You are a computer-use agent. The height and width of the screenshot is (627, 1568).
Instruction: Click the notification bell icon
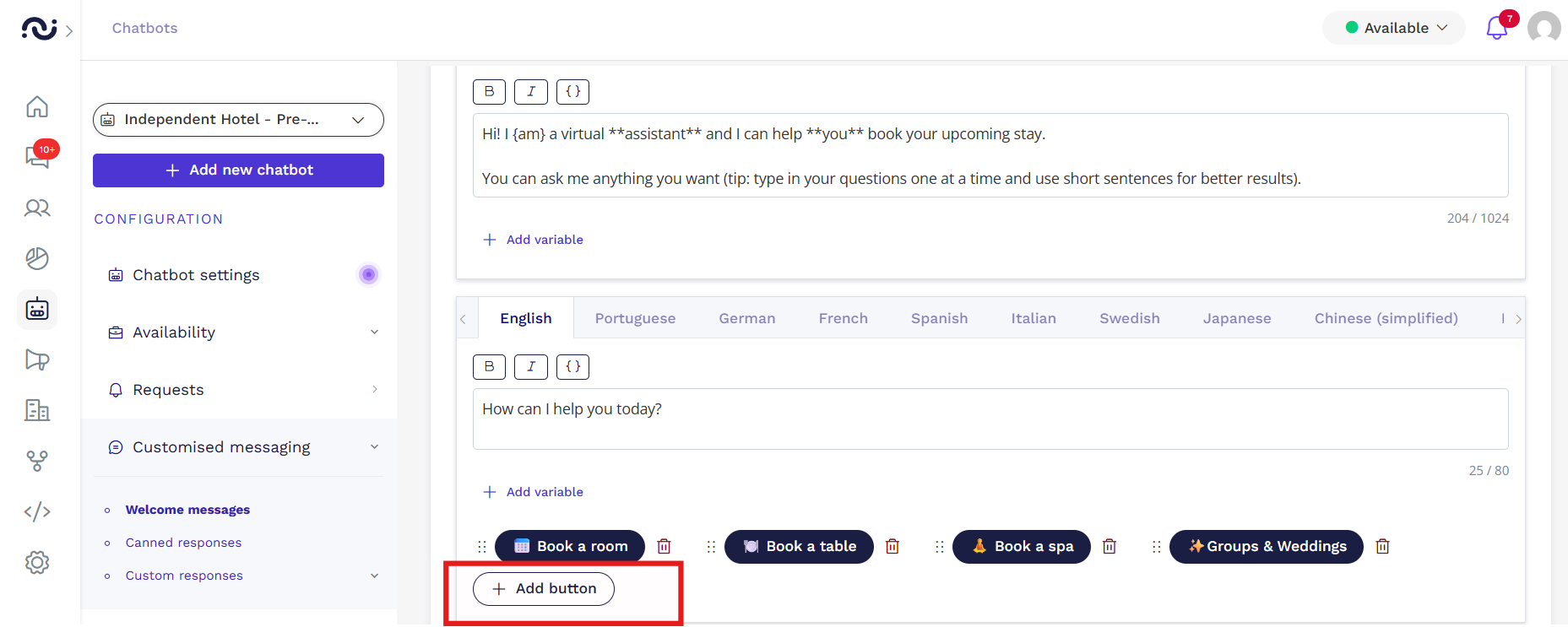[1496, 28]
